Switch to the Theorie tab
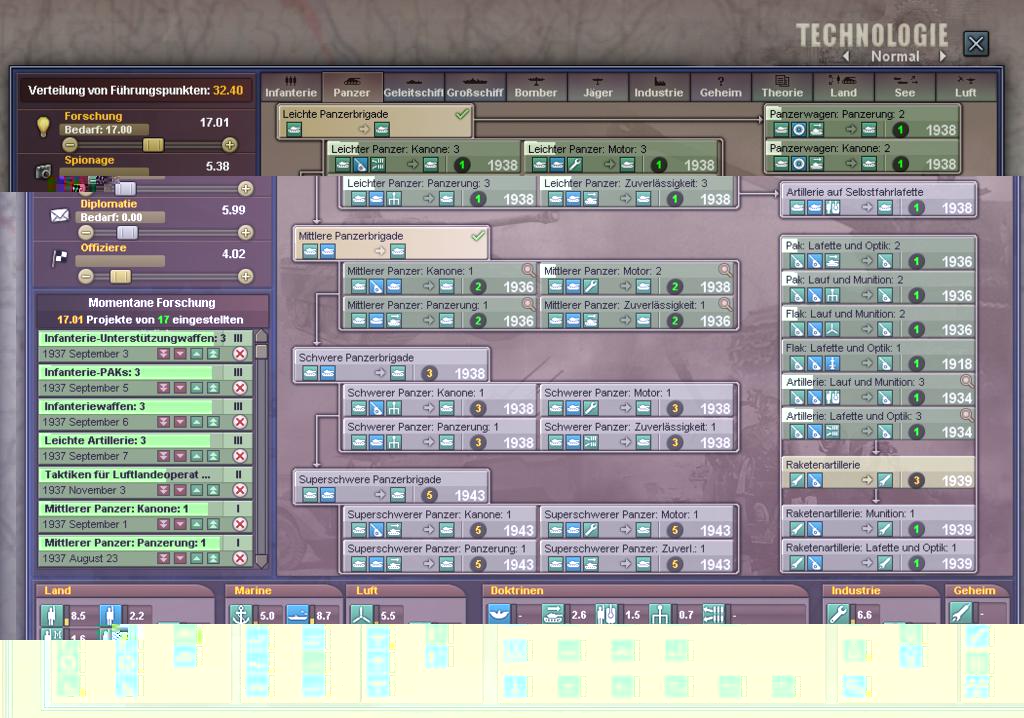Viewport: 1024px width, 718px height. click(782, 87)
